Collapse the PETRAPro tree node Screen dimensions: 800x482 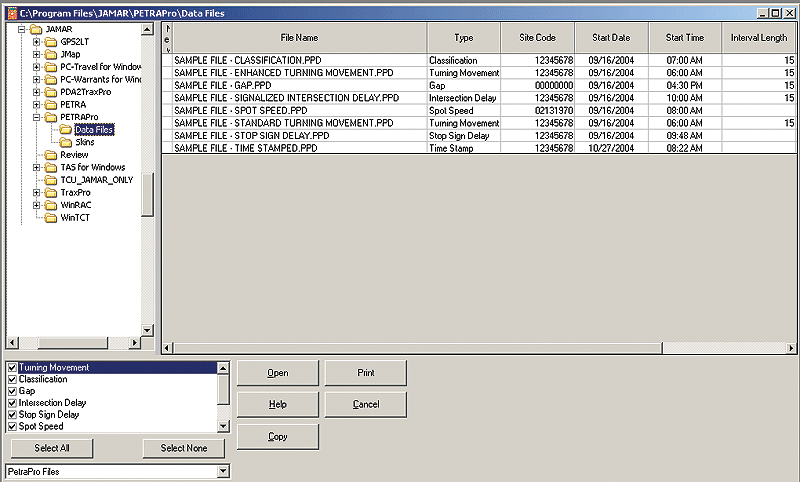[36, 117]
